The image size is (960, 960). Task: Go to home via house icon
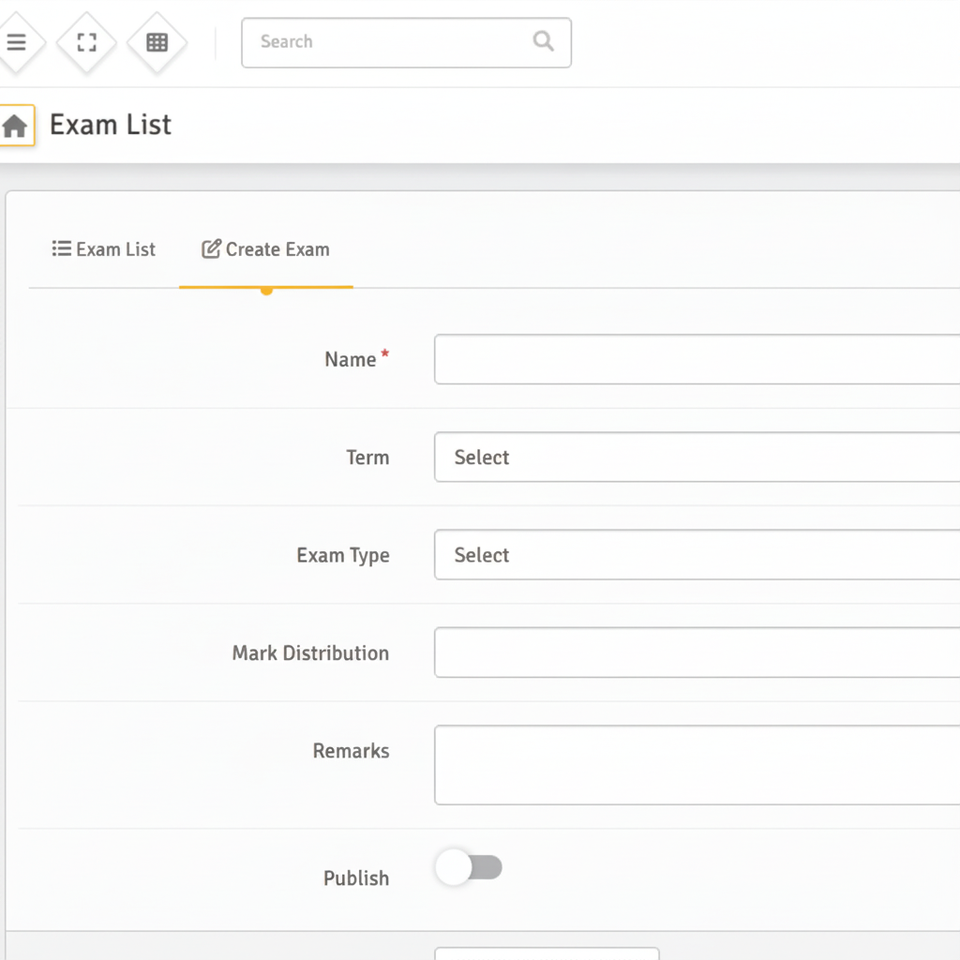coord(15,126)
